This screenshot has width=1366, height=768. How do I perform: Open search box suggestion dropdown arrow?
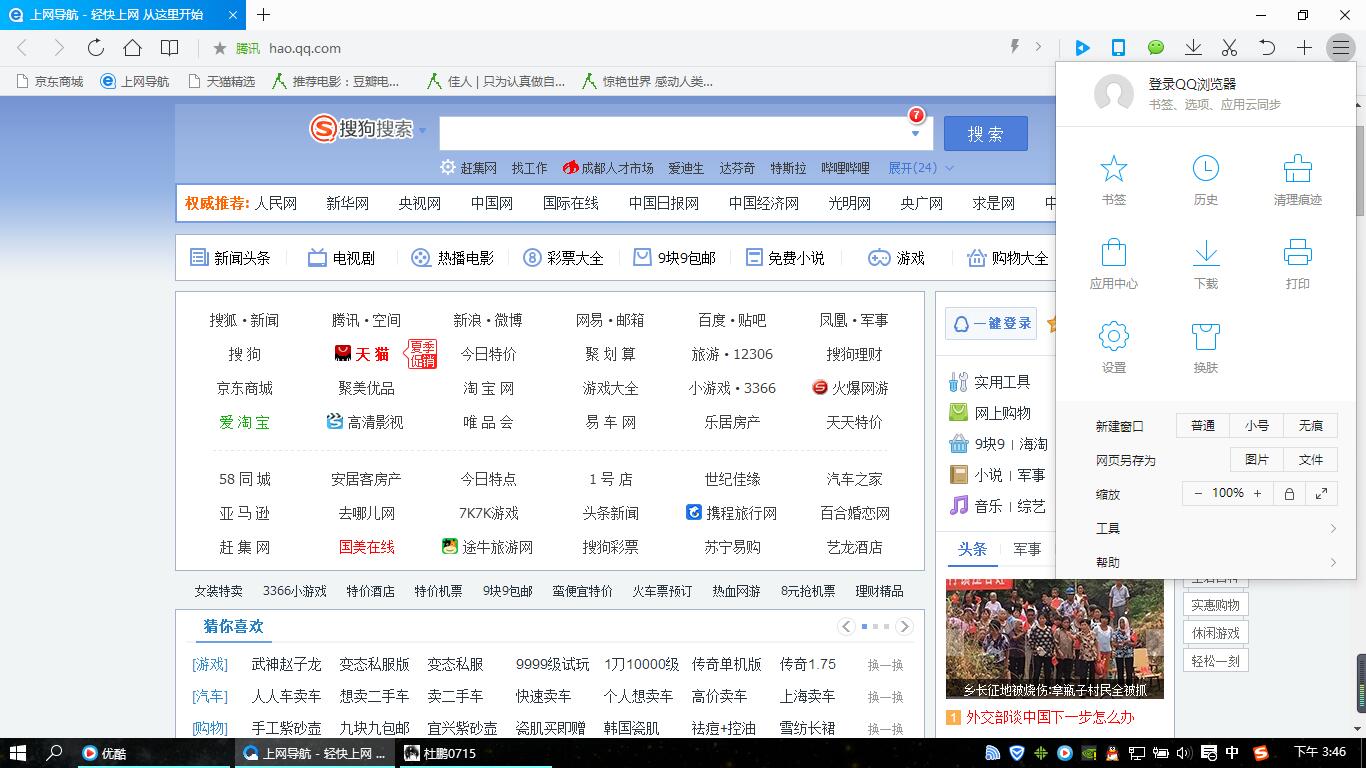point(915,134)
